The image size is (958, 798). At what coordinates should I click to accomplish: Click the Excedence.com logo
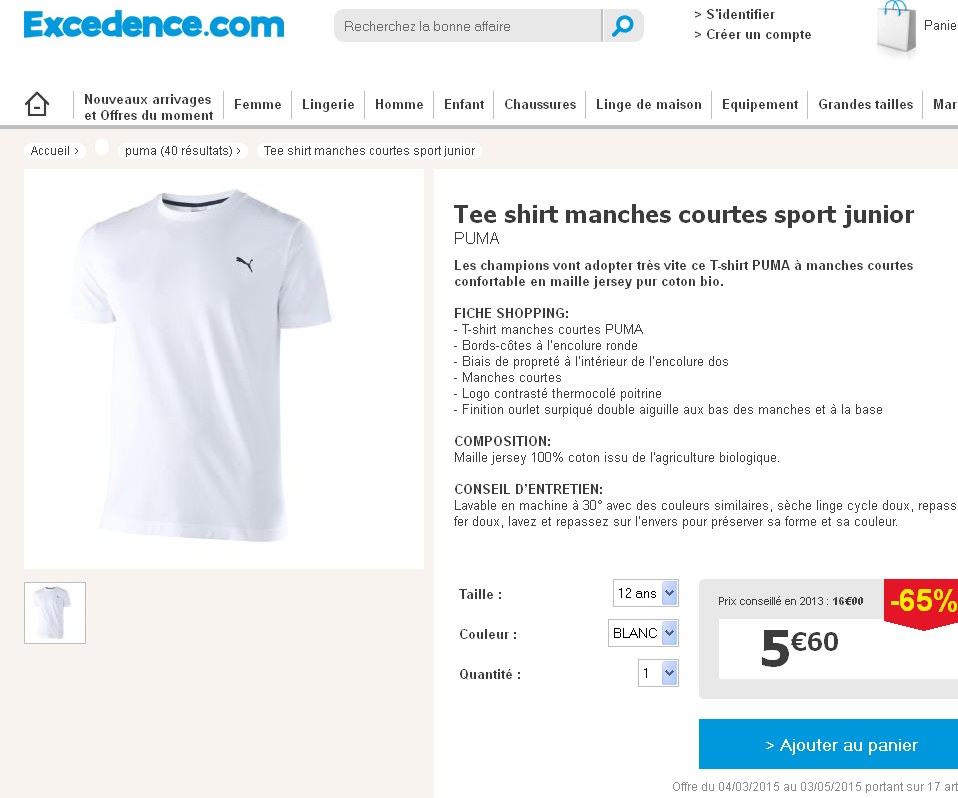(x=154, y=25)
